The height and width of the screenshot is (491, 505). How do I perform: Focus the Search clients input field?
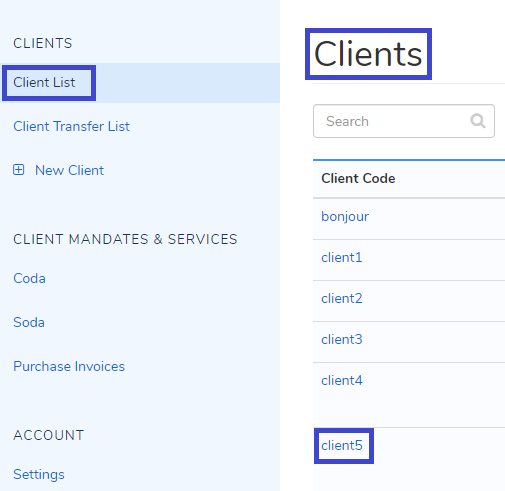[404, 121]
